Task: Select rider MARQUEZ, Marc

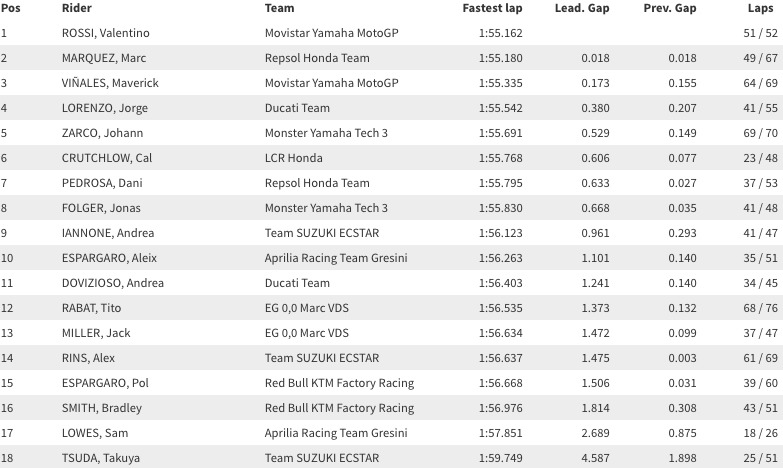Action: pyautogui.click(x=104, y=58)
